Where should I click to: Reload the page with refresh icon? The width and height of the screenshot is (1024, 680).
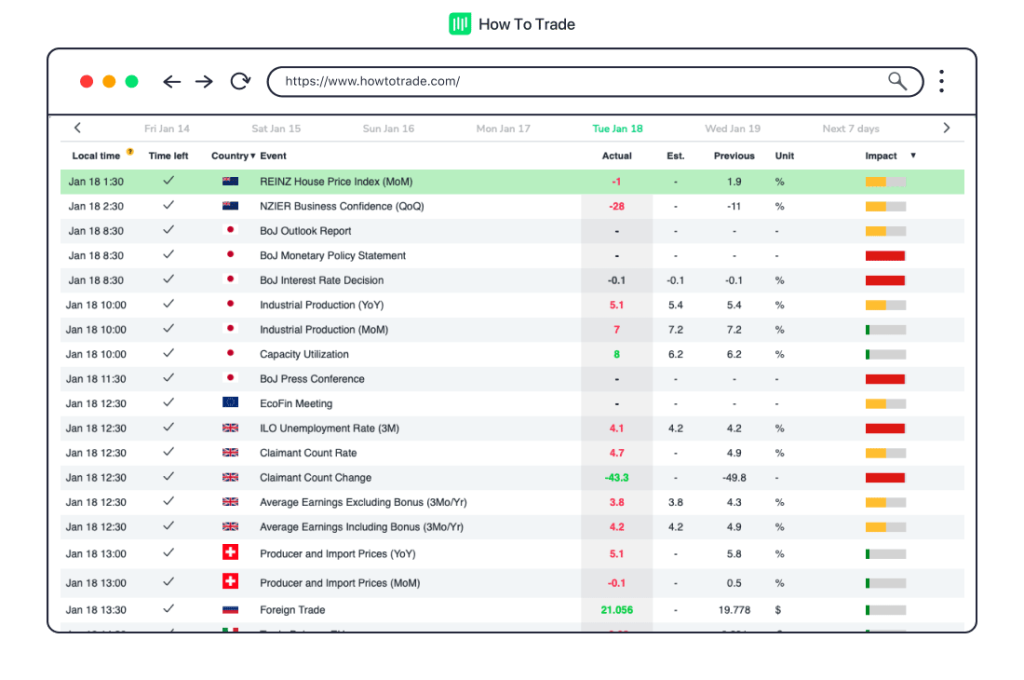(240, 82)
